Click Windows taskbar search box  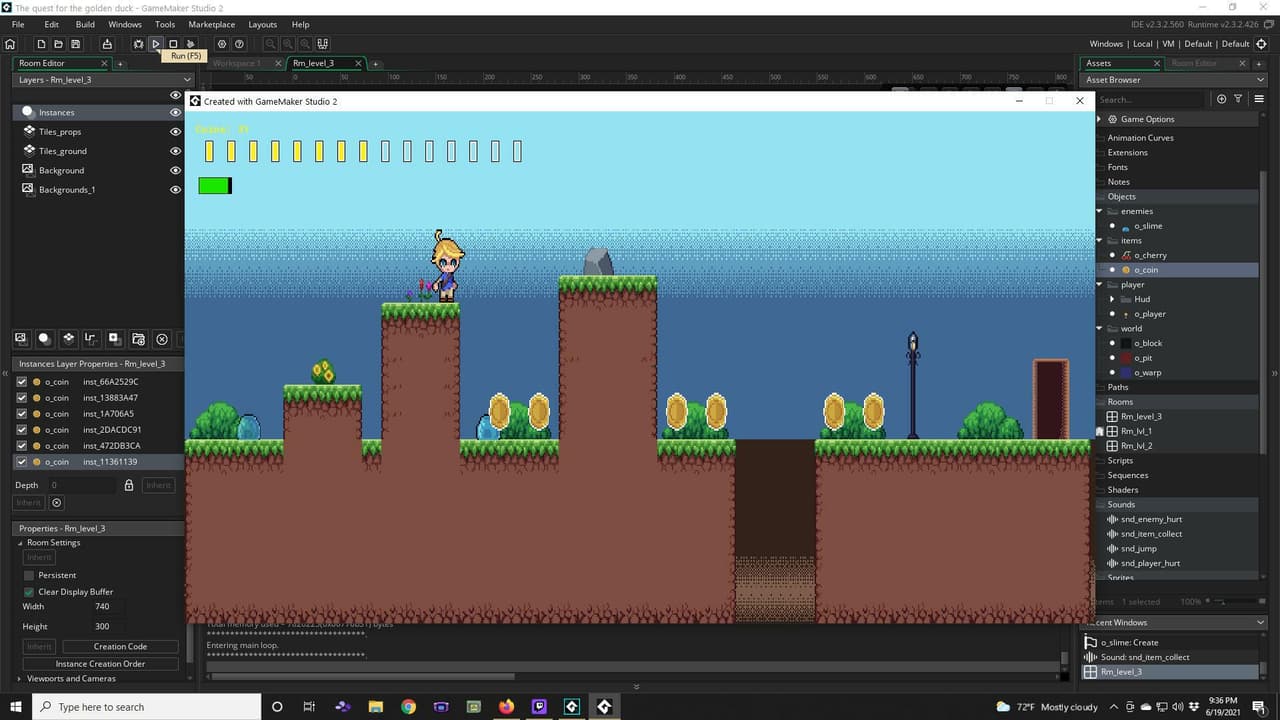pyautogui.click(x=147, y=707)
